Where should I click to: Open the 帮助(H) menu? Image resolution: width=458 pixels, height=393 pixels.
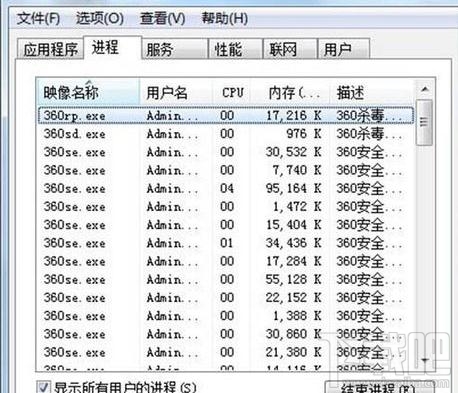(x=224, y=18)
